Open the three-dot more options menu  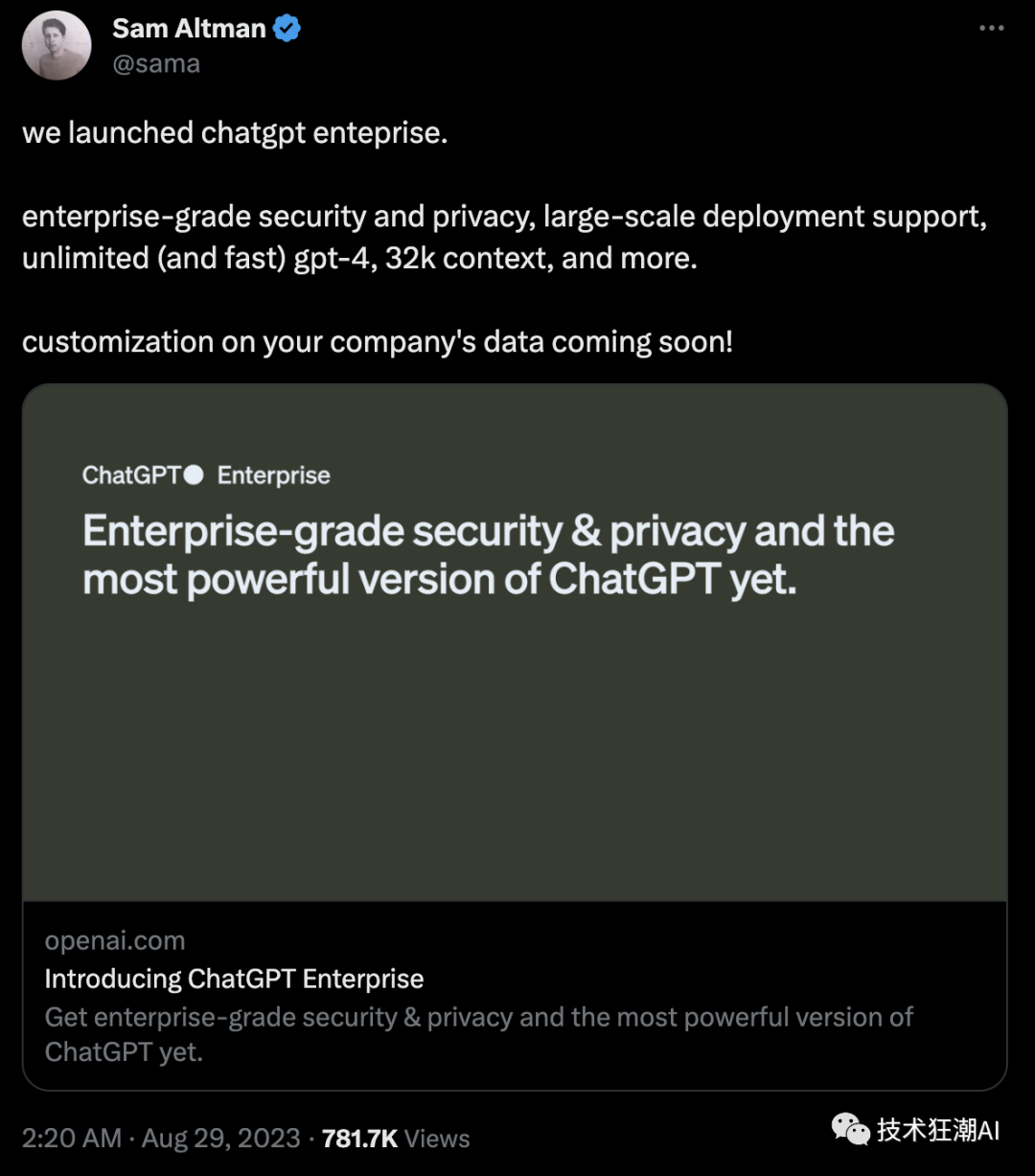(991, 29)
